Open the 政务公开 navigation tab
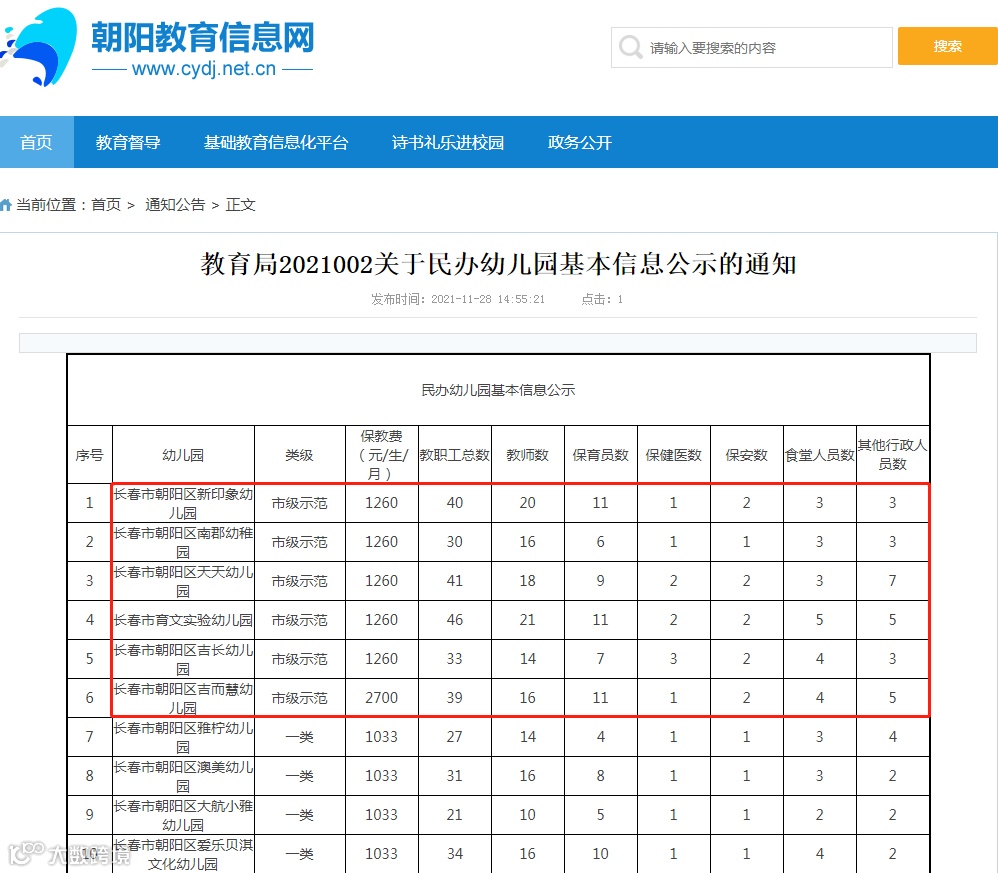This screenshot has width=998, height=873. tap(580, 142)
